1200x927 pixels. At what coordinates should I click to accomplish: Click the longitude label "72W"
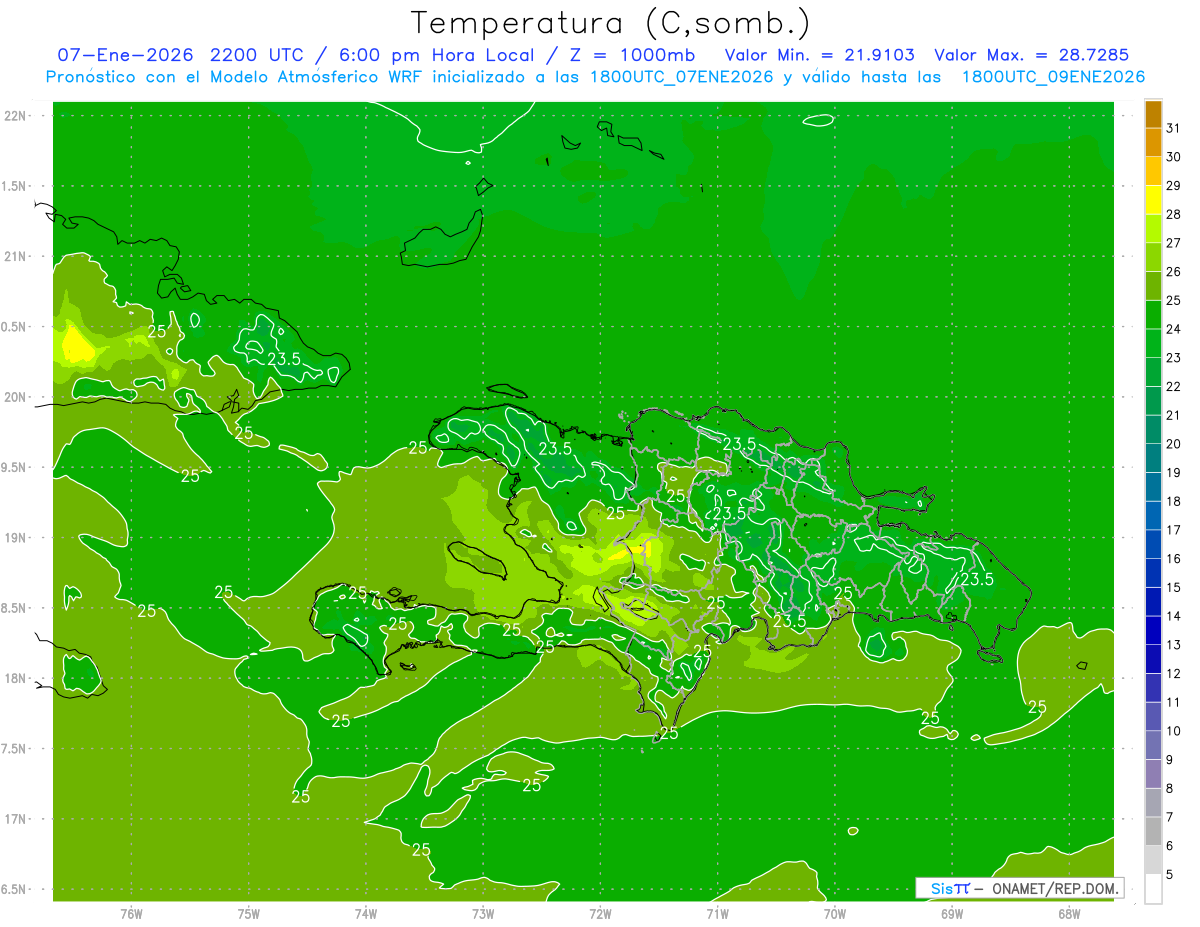[x=600, y=913]
